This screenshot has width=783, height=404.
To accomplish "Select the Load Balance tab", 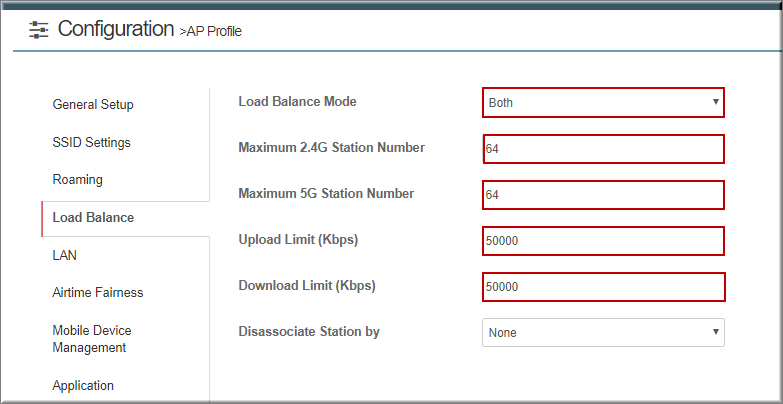I will [x=93, y=218].
